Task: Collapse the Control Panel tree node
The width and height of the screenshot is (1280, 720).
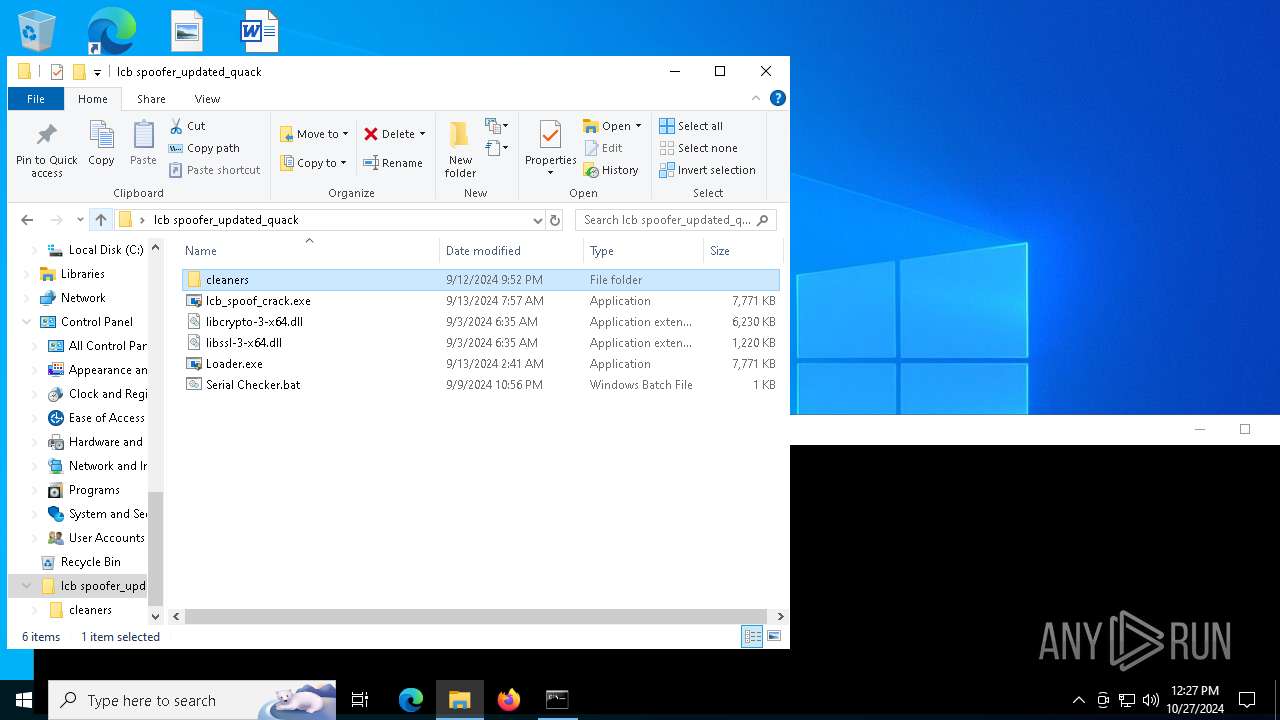Action: 27,322
